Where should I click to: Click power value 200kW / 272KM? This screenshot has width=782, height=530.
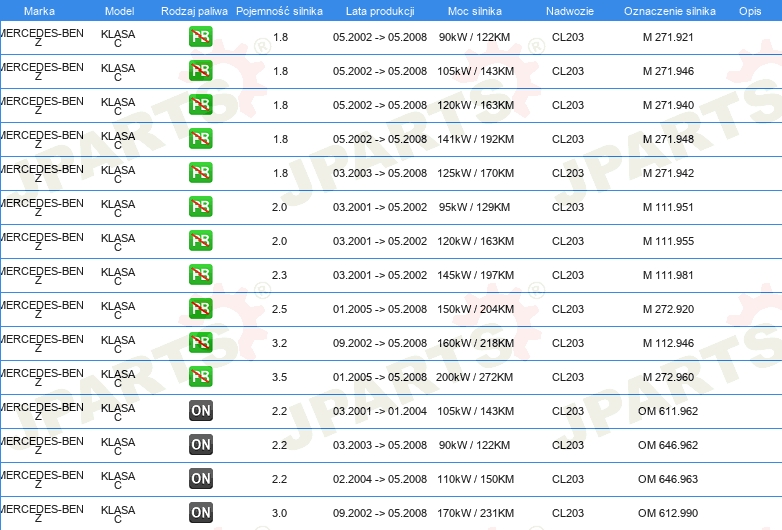click(474, 377)
